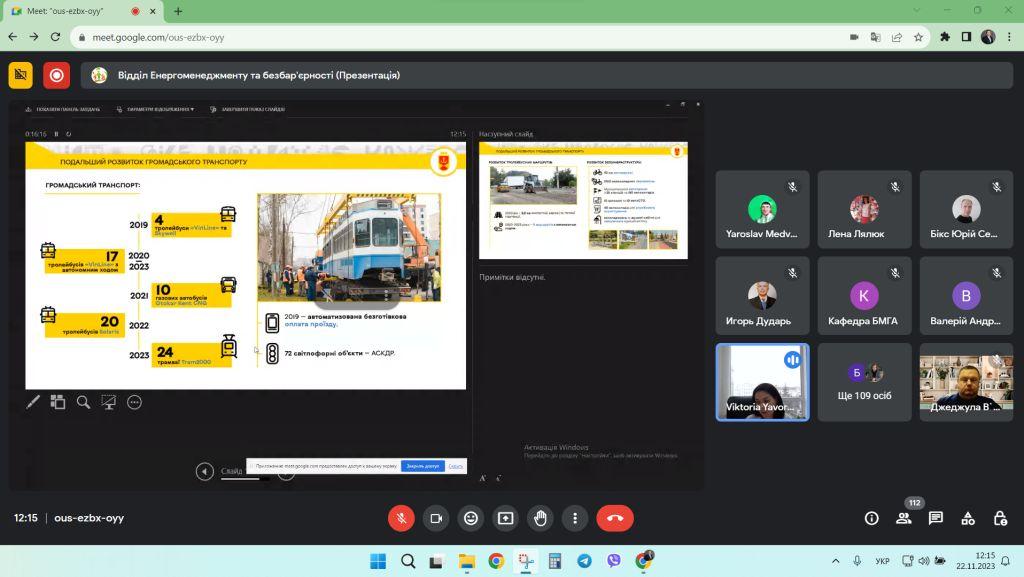Open 'Ще 109 осіб' participants tile
The image size is (1024, 577).
click(x=864, y=382)
